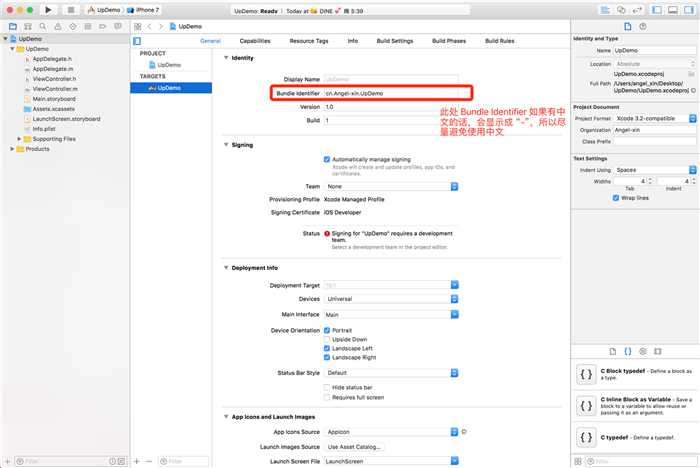Switch to the Build Phases tab
The height and width of the screenshot is (468, 700).
tap(449, 41)
